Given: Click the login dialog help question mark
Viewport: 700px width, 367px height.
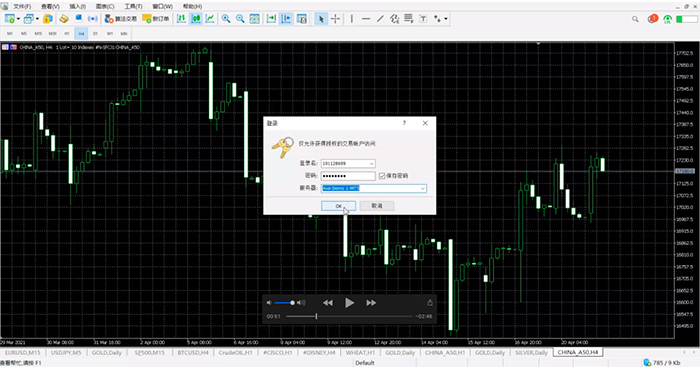Looking at the screenshot, I should tap(404, 123).
